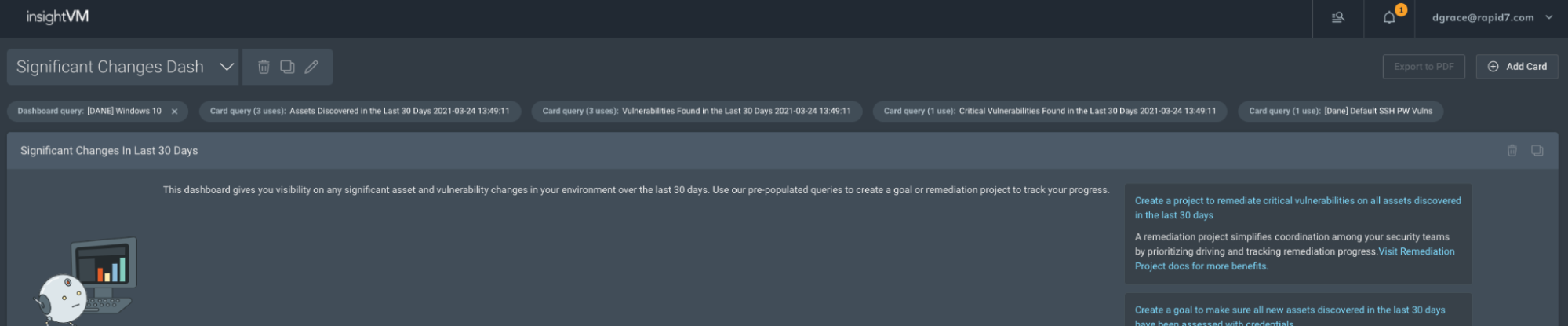Open the dgrace@rapid7.com account menu
Screen dimensions: 1568x326
point(1492,17)
